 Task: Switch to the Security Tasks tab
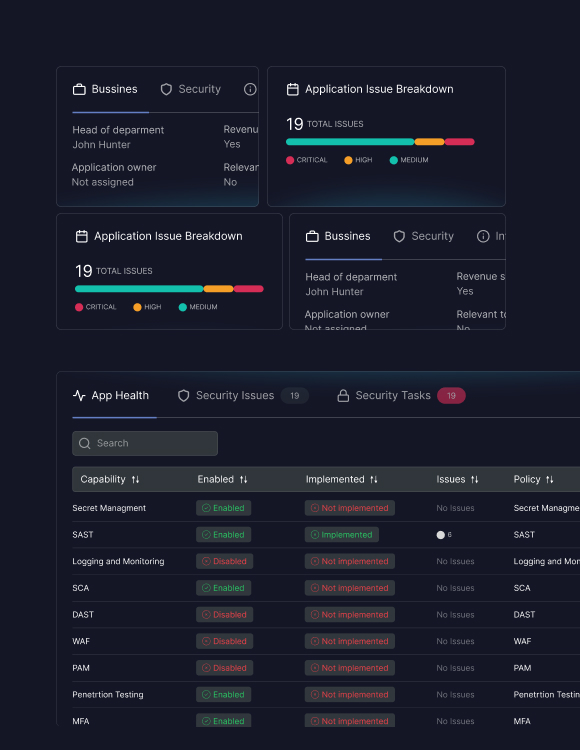pyautogui.click(x=401, y=396)
